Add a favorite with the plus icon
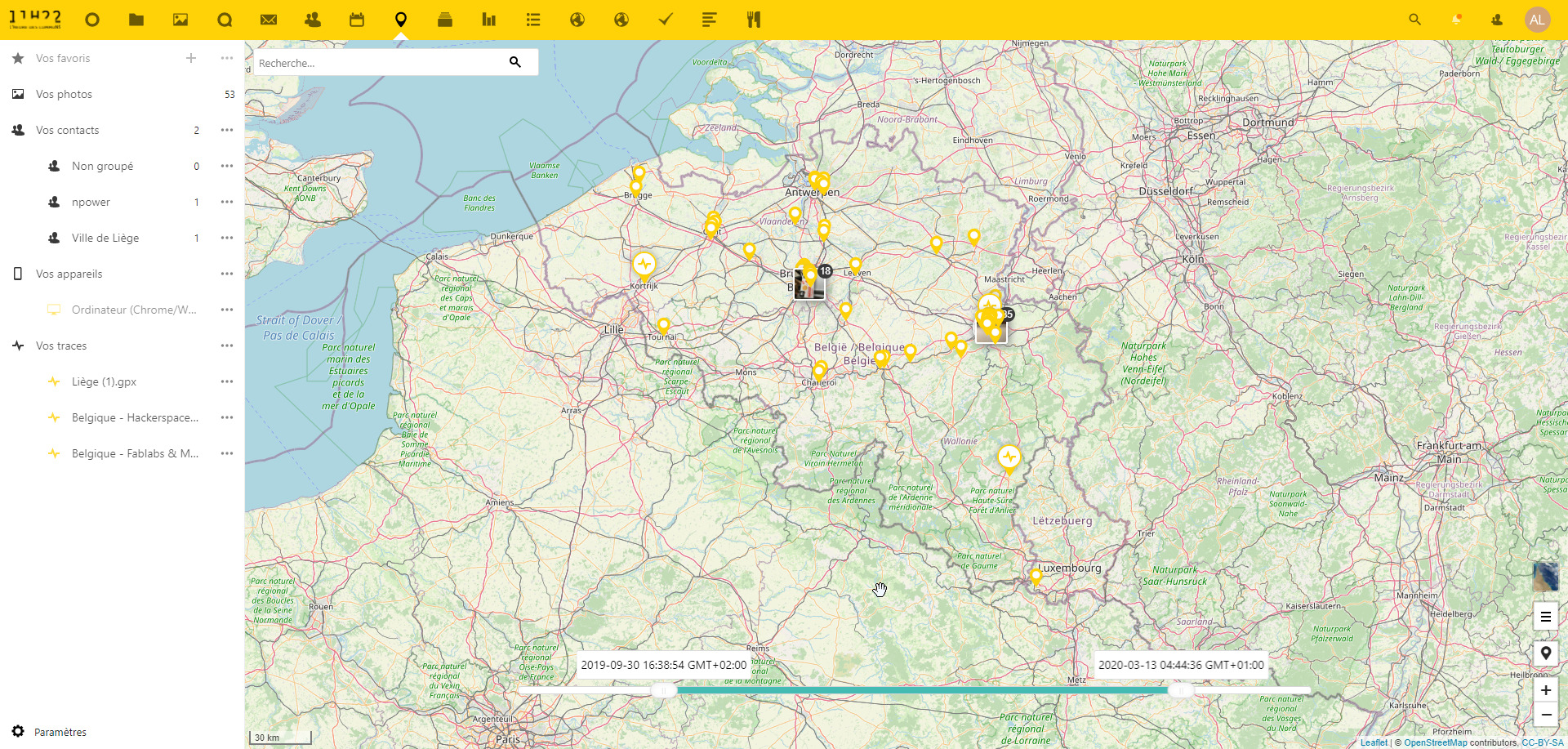The height and width of the screenshot is (749, 1568). [x=191, y=58]
